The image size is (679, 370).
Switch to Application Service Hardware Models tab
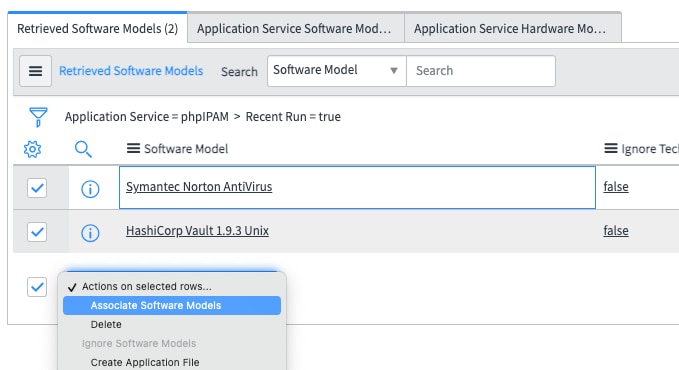[513, 29]
